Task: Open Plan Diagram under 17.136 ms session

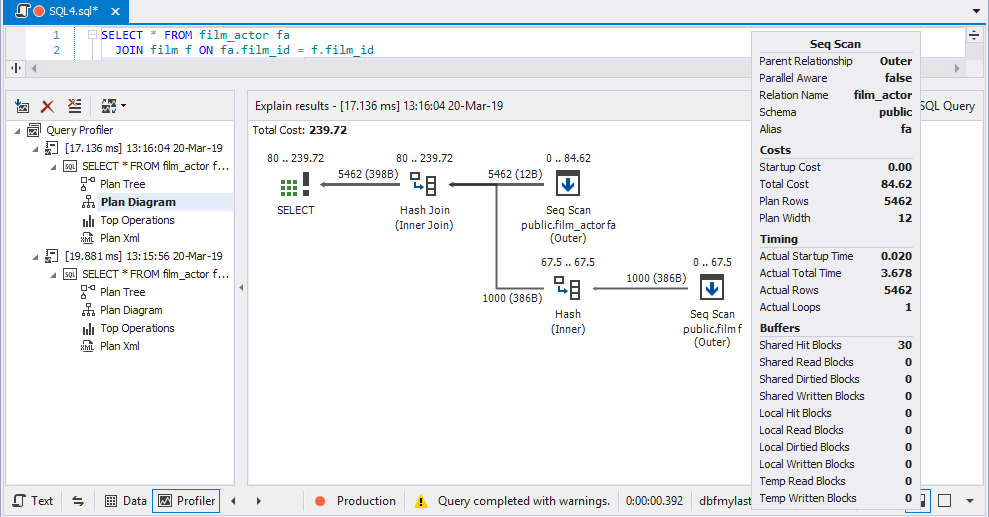Action: [138, 202]
